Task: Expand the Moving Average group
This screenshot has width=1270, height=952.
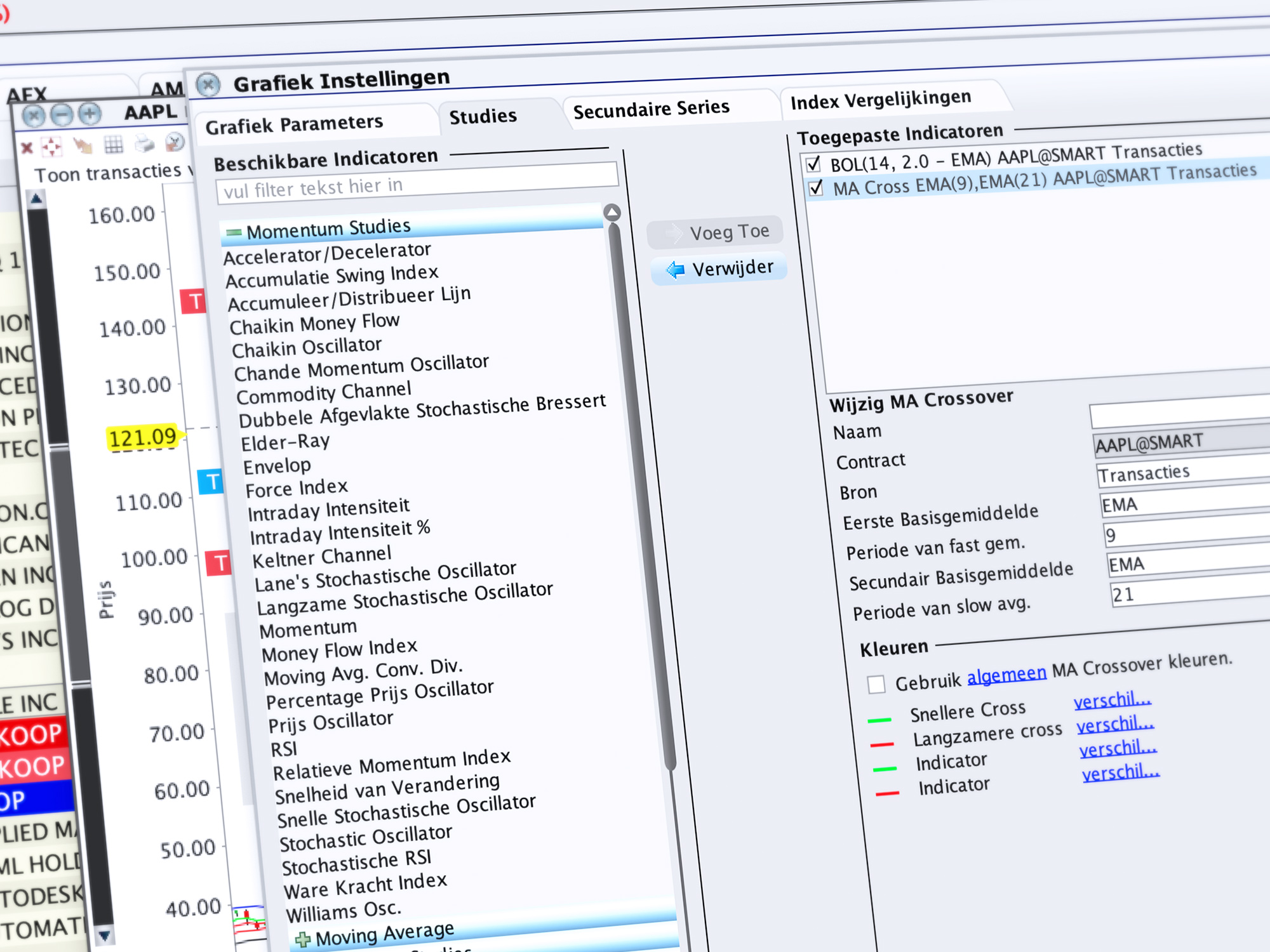Action: tap(304, 939)
